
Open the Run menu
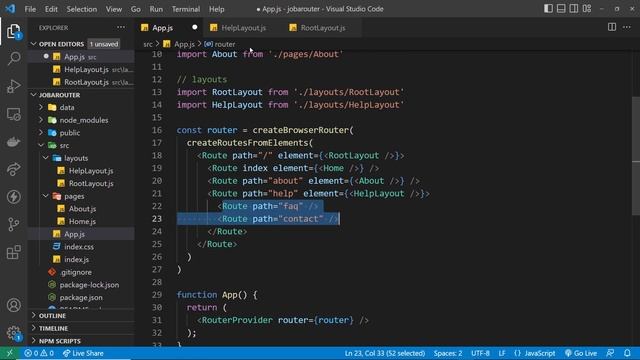(156, 9)
